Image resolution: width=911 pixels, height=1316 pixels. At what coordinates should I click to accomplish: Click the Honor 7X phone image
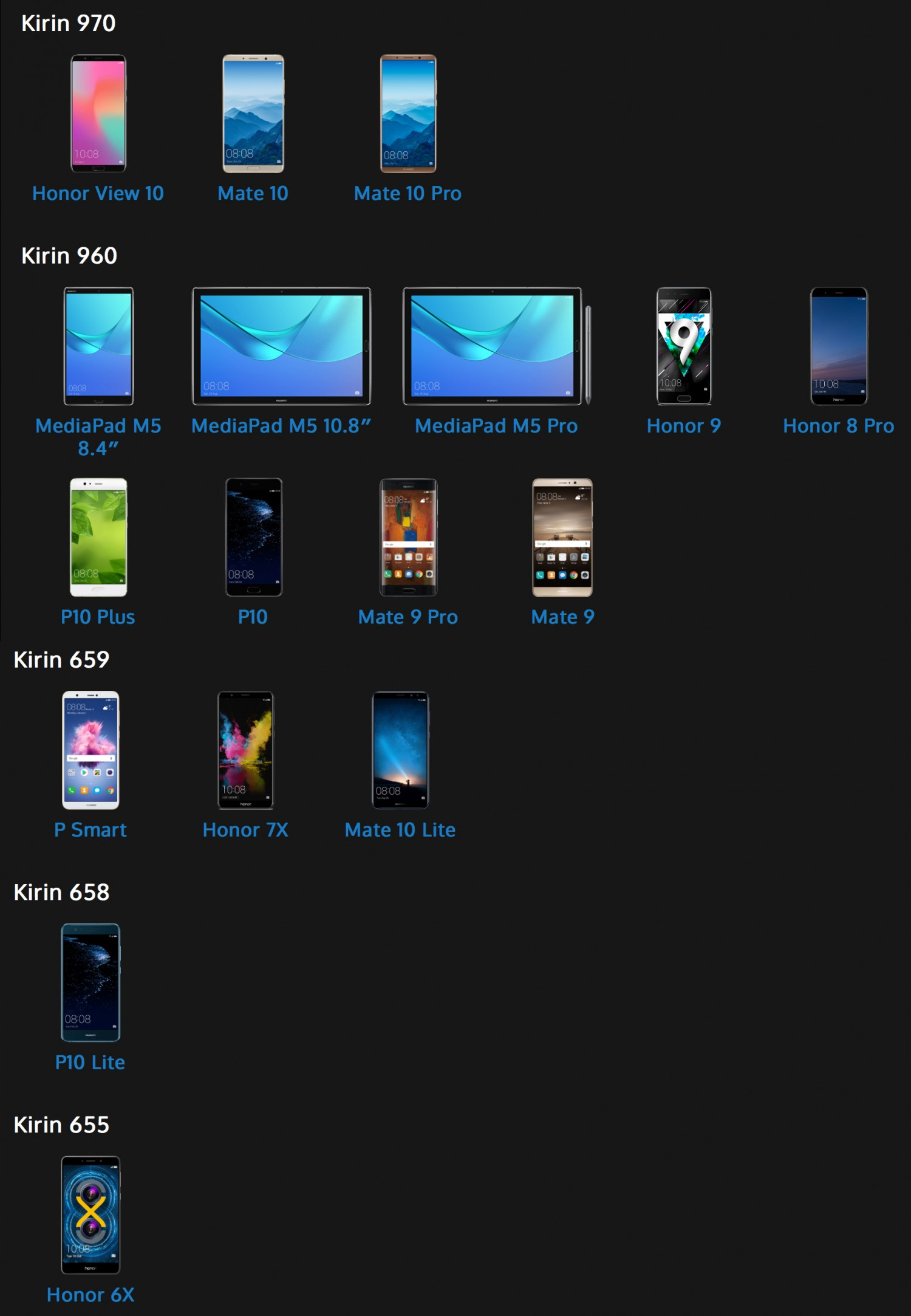(x=245, y=750)
